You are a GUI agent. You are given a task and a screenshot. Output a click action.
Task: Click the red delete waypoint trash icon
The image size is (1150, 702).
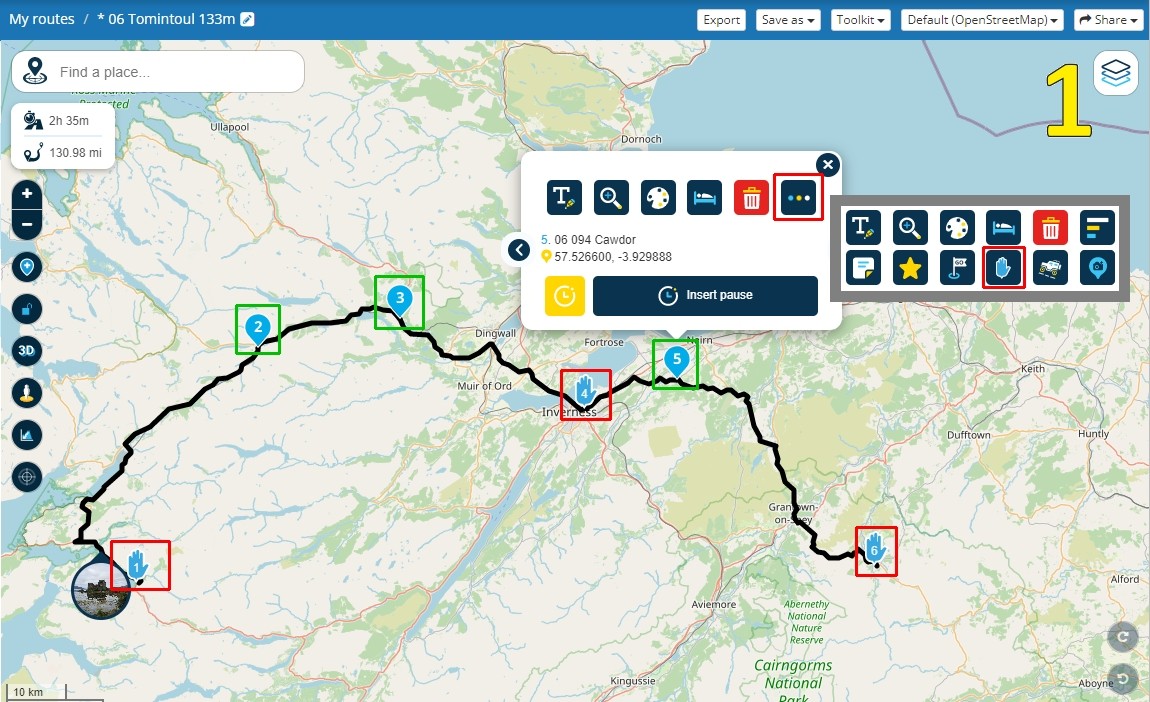[752, 197]
